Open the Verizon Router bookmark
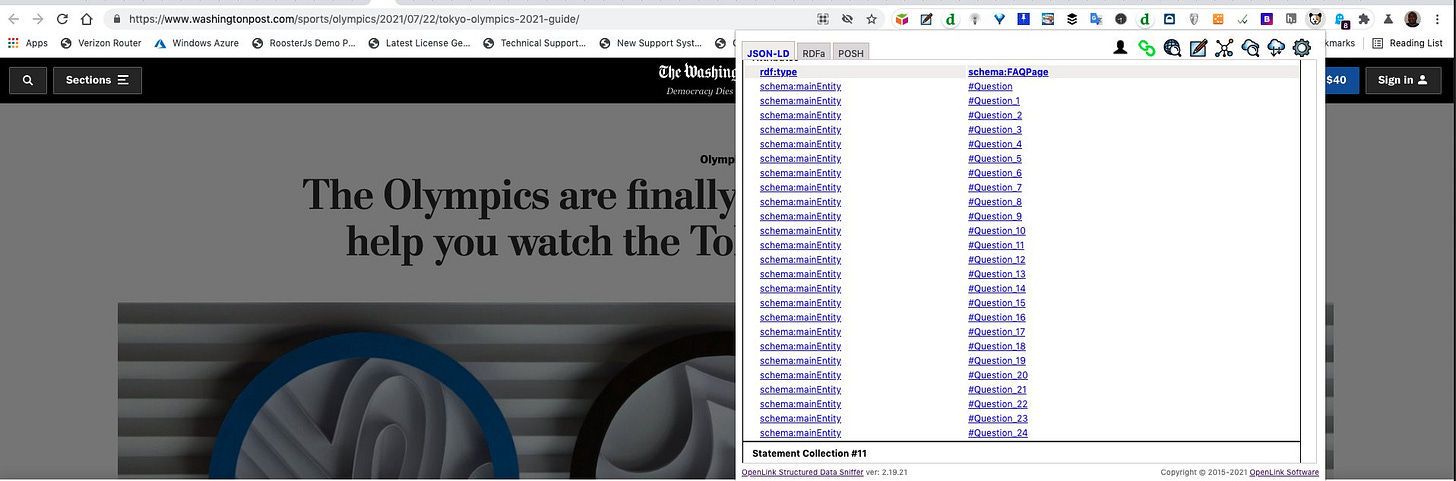 [x=101, y=43]
